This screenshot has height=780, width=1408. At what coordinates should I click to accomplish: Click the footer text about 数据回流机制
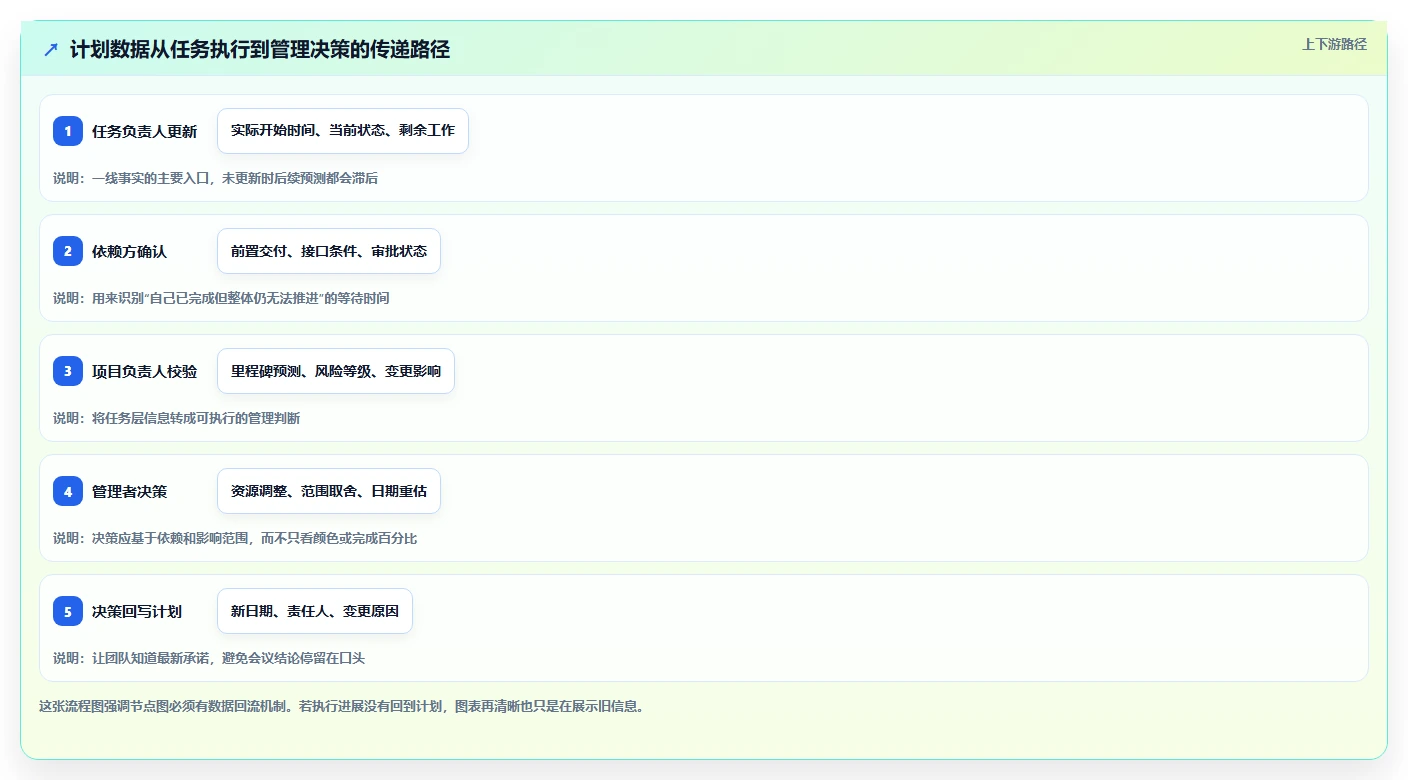(341, 706)
